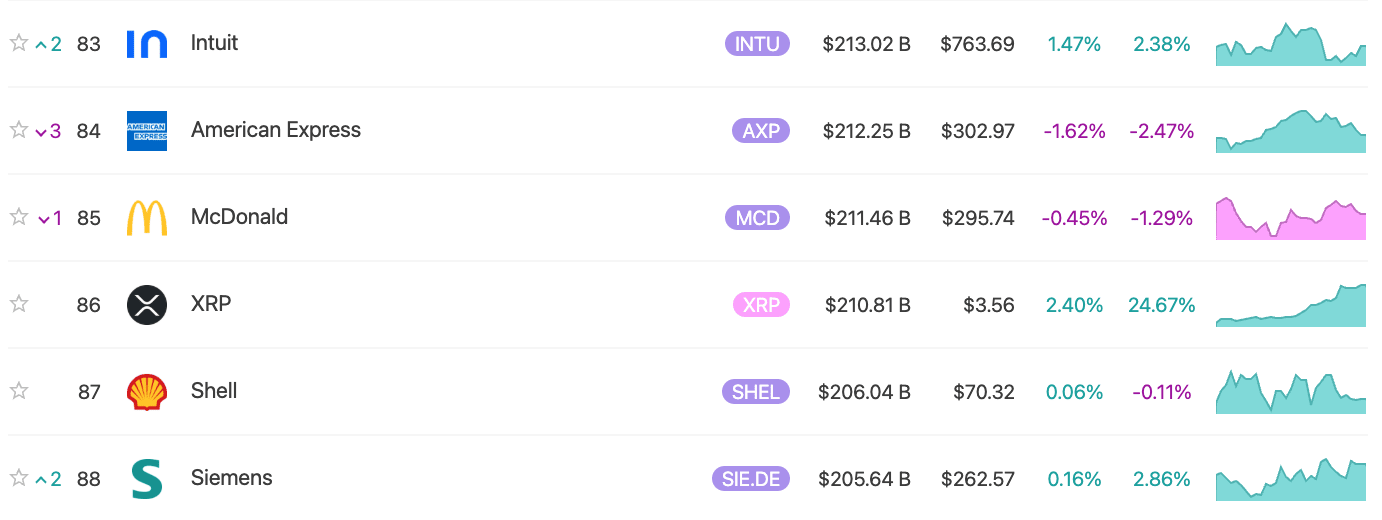This screenshot has height=520, width=1382.
Task: View the McDonald pink price sparkline chart
Action: coord(1291,218)
